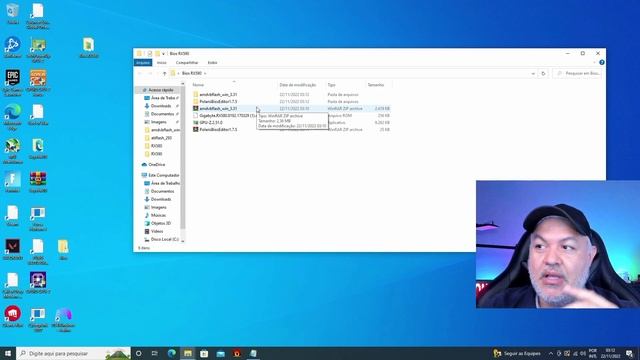
Task: Open the Início ribbon tab
Action: (162, 62)
